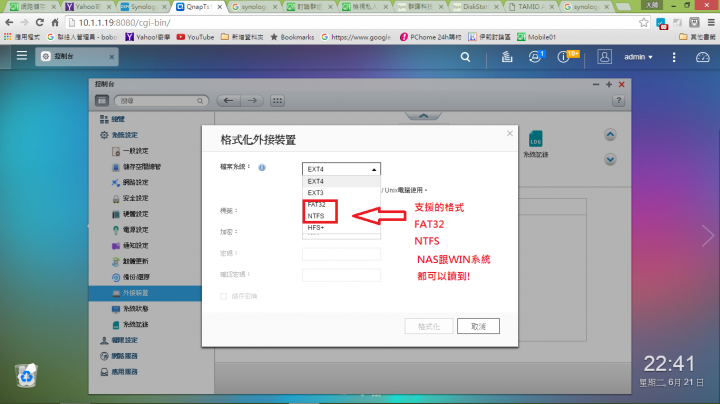Viewport: 720px width, 404px height.
Task: Open the external devices icon with badge 1
Action: (535, 56)
